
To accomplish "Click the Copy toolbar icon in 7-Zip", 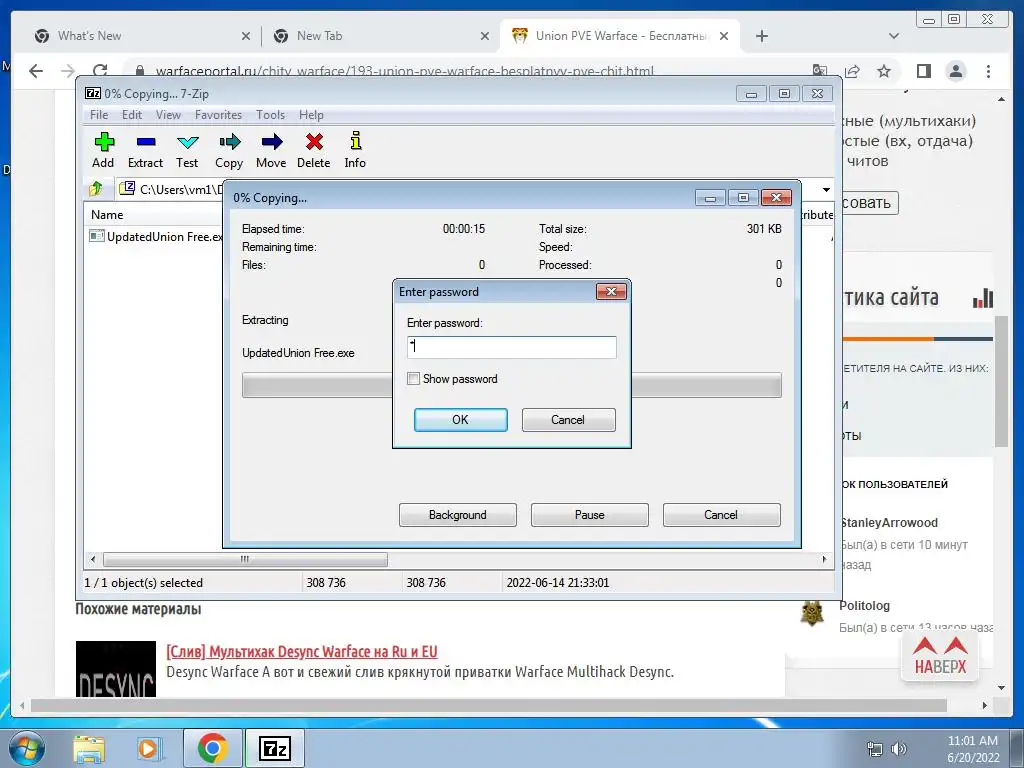I will point(229,142).
